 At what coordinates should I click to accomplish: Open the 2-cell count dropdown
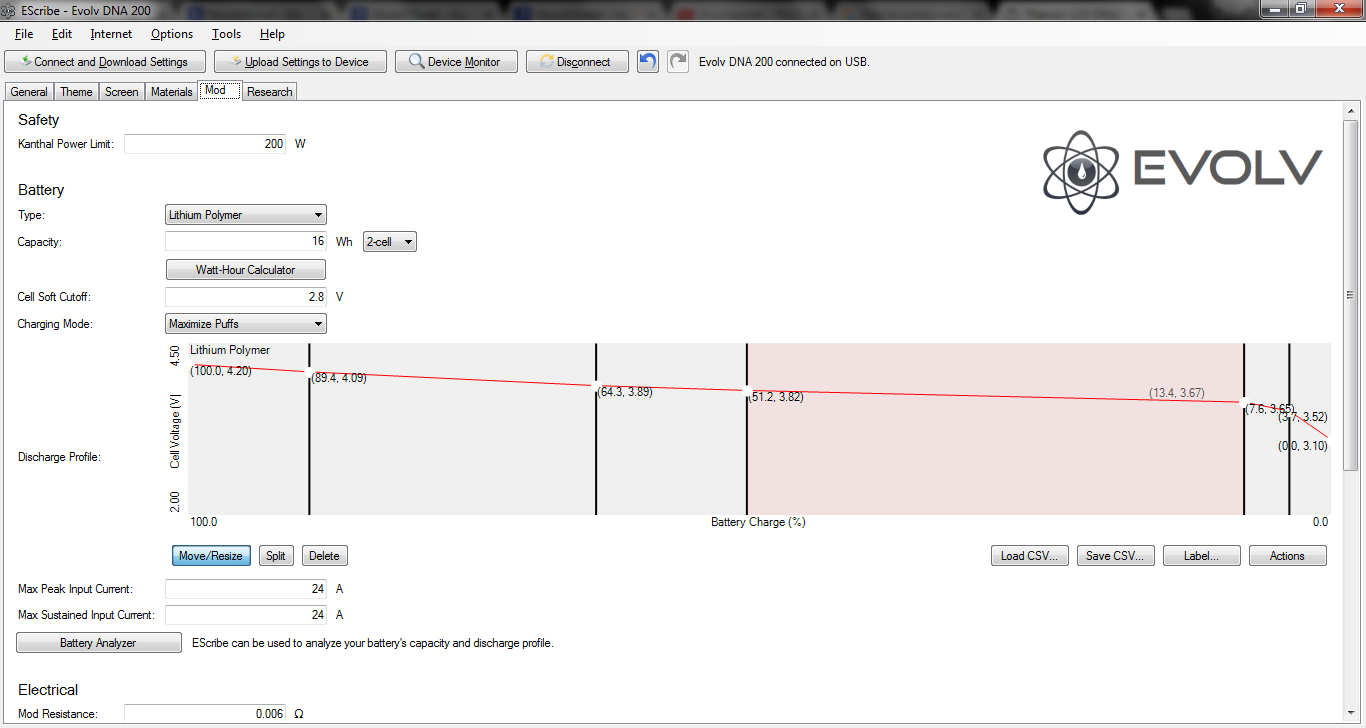[389, 242]
